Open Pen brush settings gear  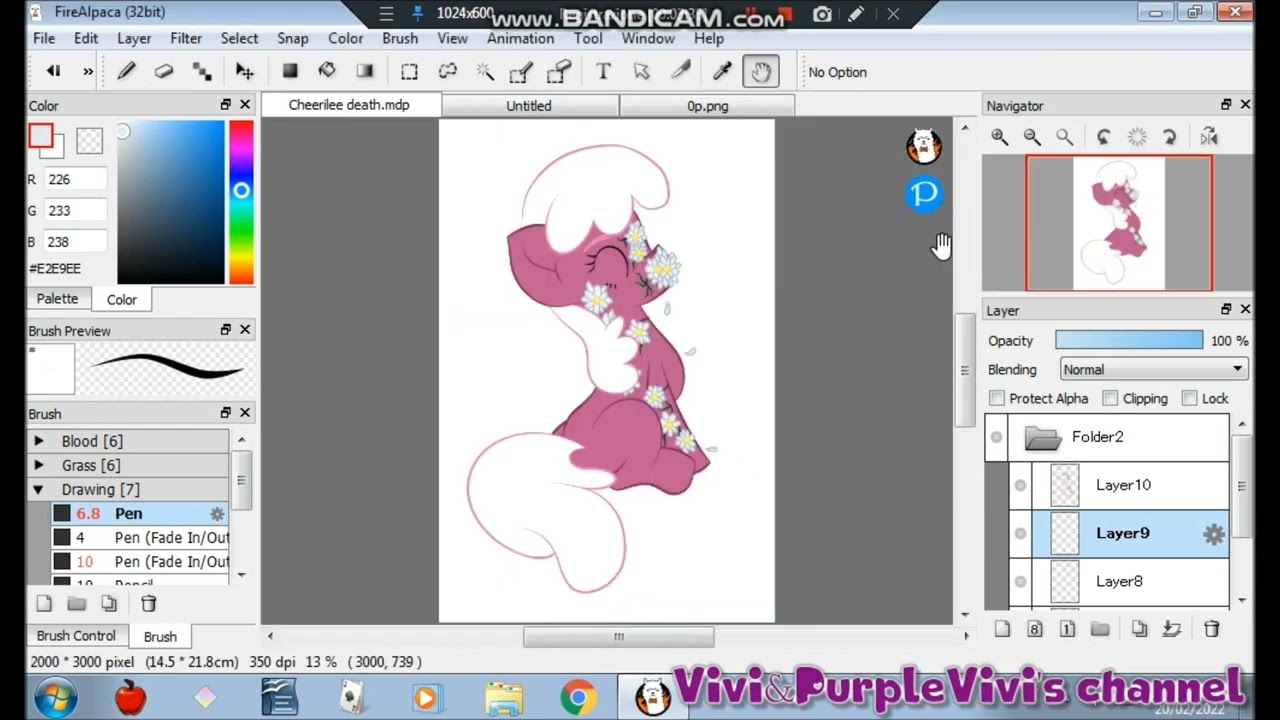[217, 514]
